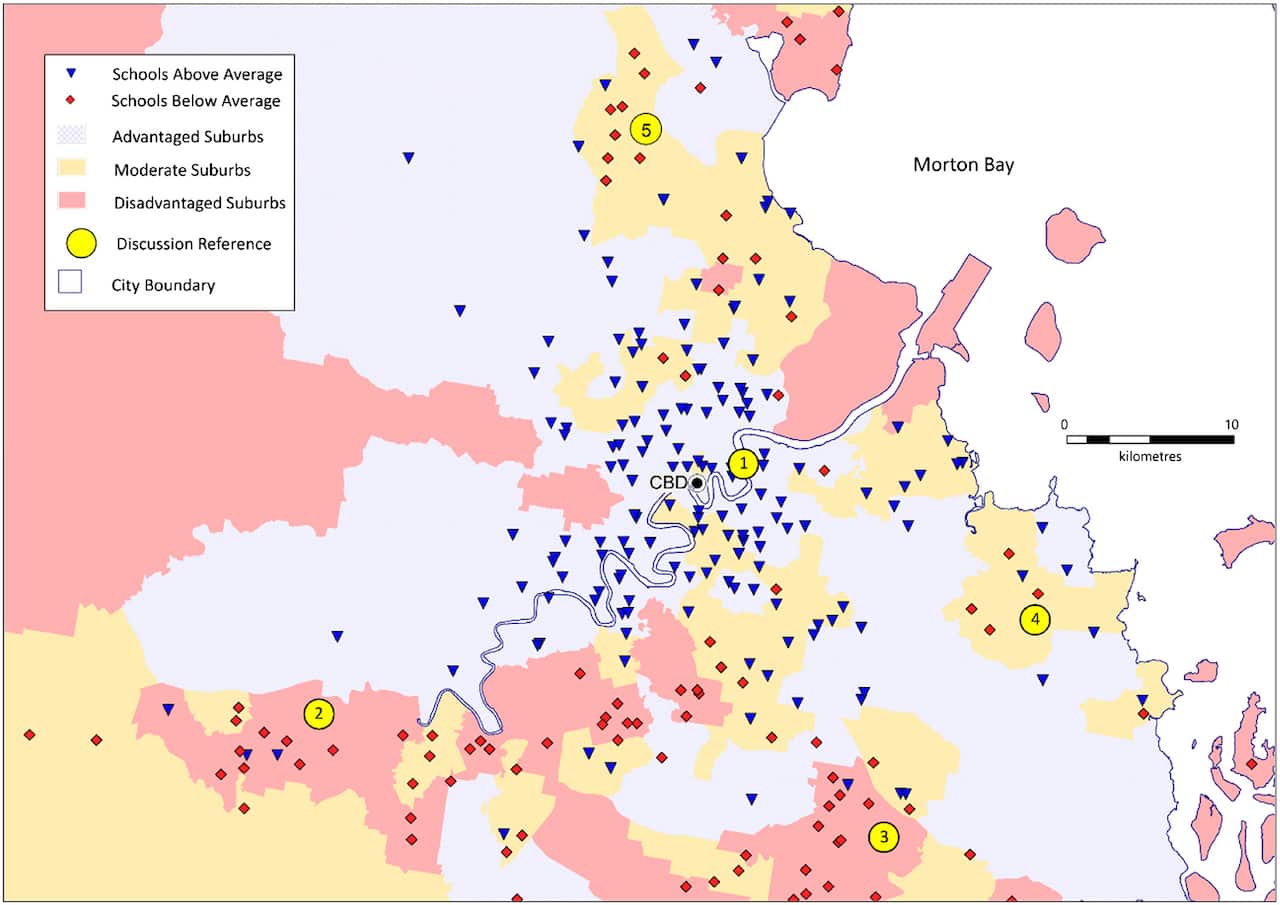Screen dimensions: 1280x905
Task: Click Discussion Reference marker 5 in the north
Action: [x=646, y=129]
